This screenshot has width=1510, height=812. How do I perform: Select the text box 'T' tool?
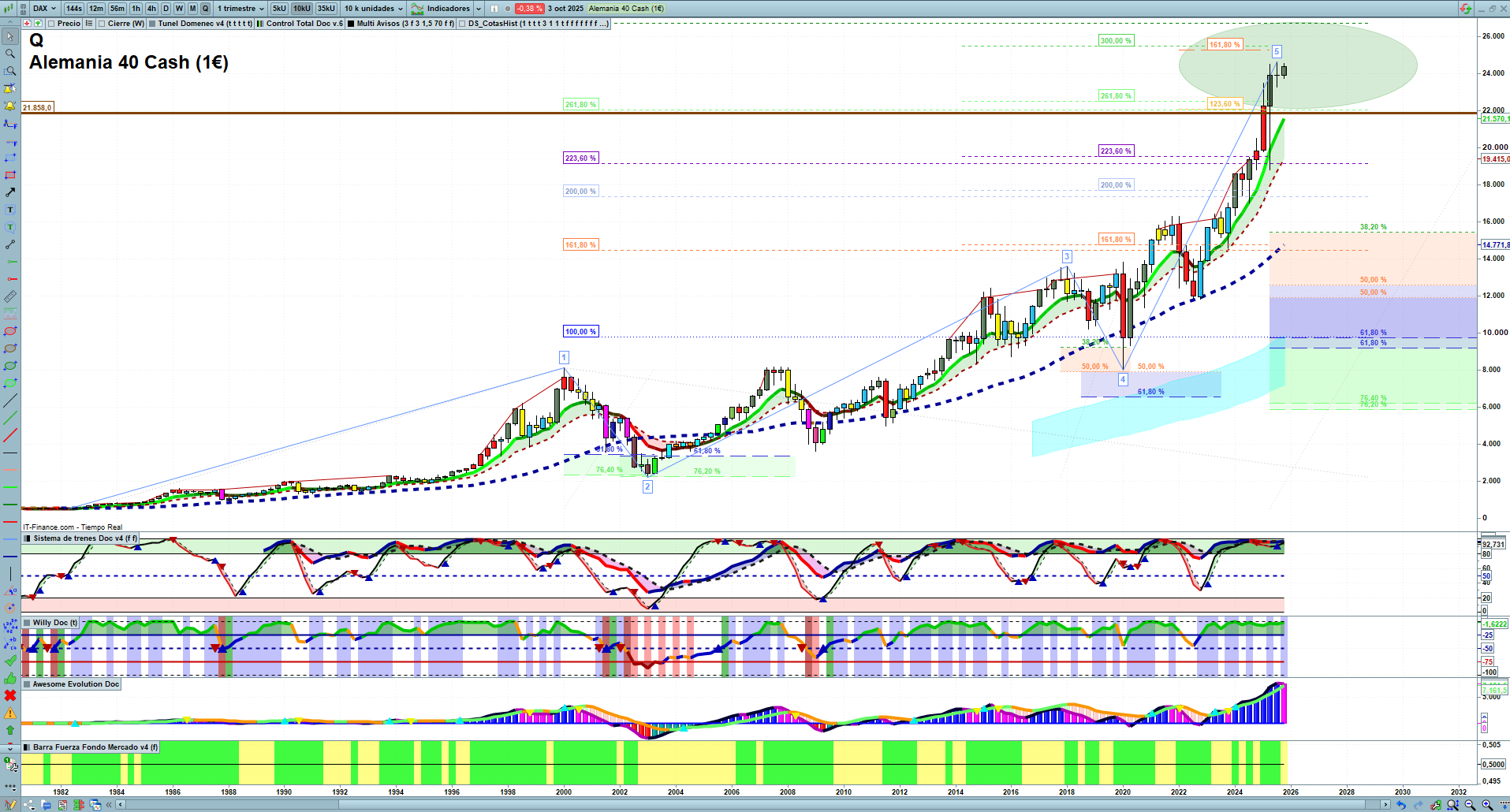coord(10,210)
